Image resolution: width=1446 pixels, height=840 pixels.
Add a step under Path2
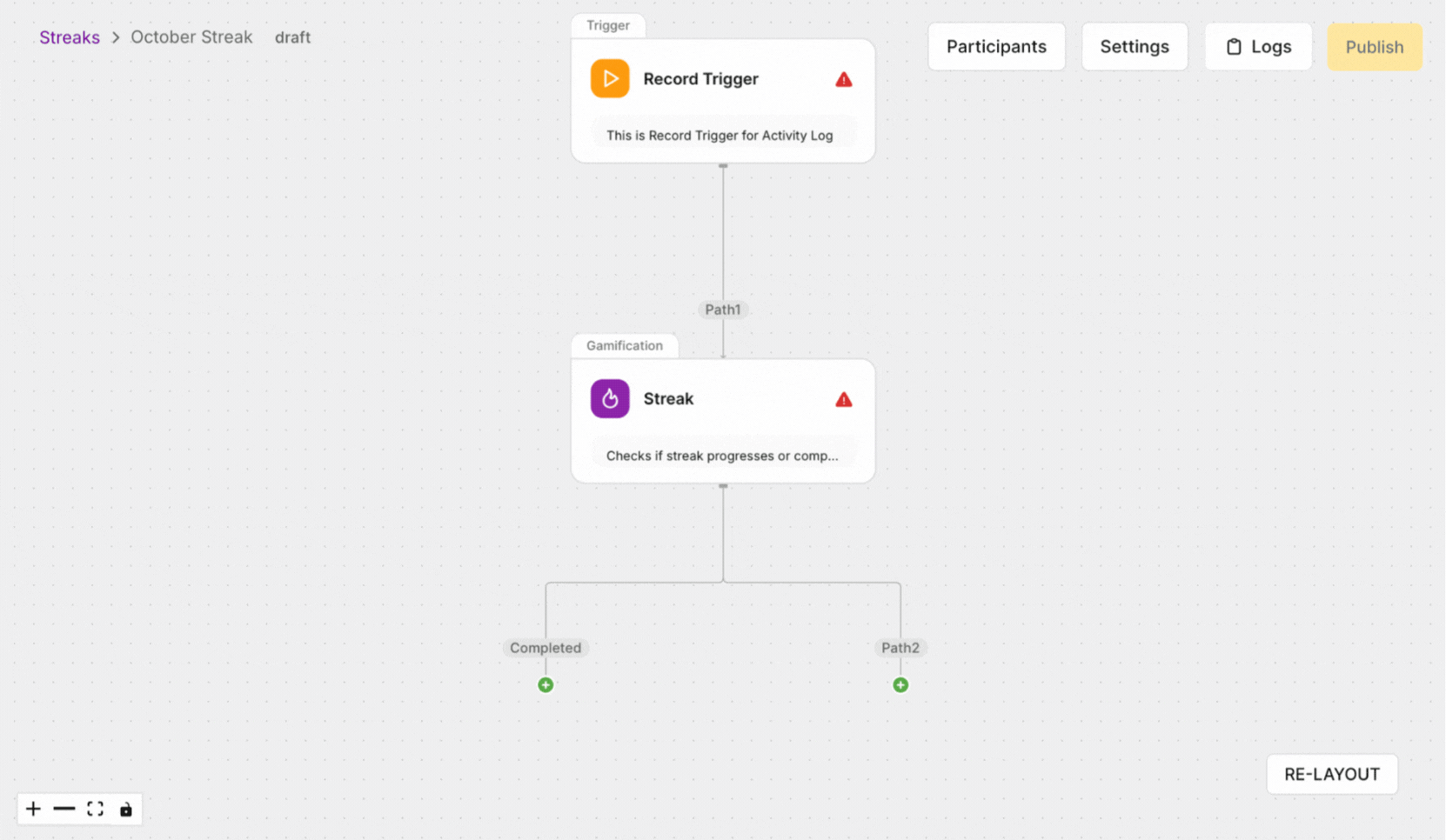(x=900, y=685)
